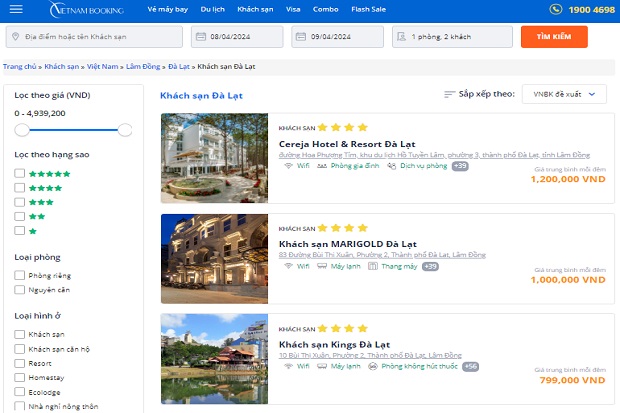Viewport: 620px width, 413px height.
Task: Go to Trang chủ breadcrumb link
Action: coord(19,66)
